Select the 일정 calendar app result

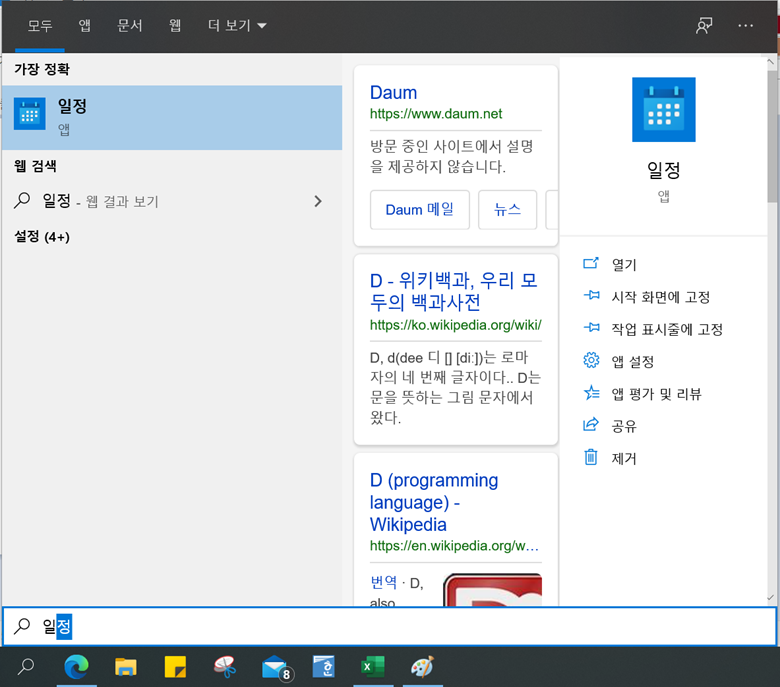click(x=172, y=117)
